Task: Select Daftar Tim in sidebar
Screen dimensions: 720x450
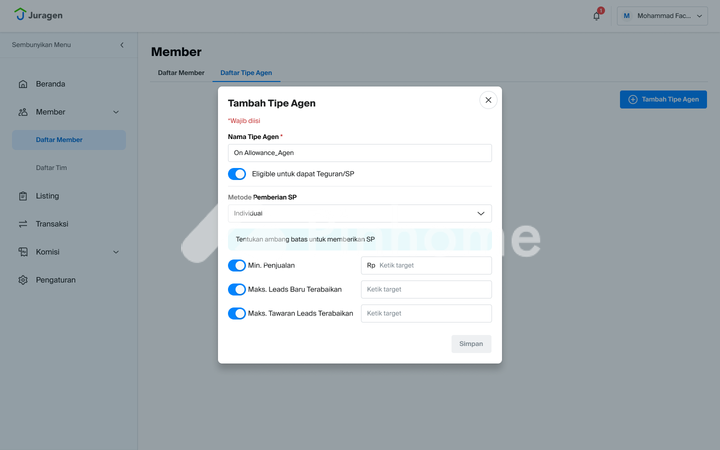Action: tap(51, 168)
